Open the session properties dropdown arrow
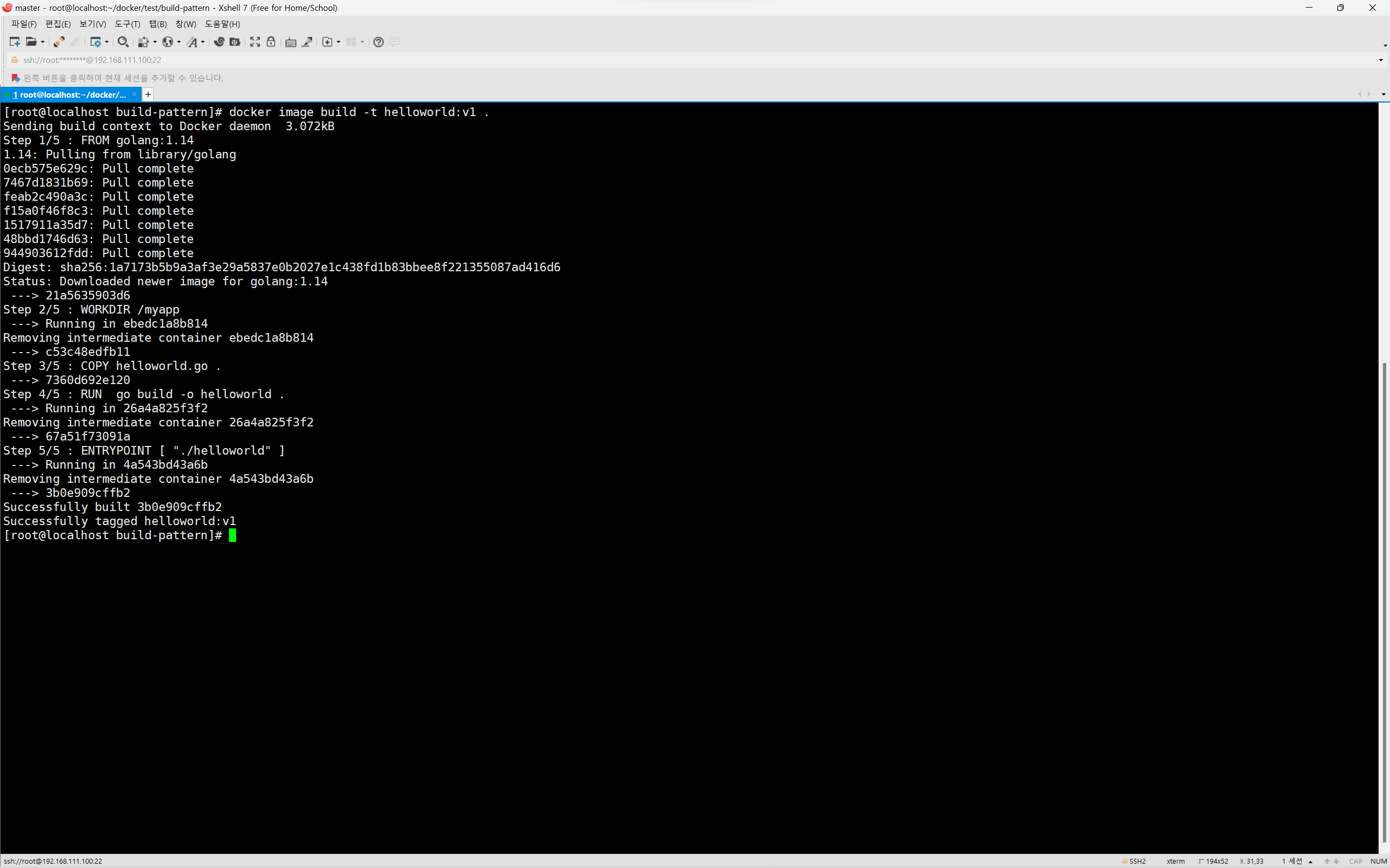The image size is (1390, 868). click(x=107, y=42)
